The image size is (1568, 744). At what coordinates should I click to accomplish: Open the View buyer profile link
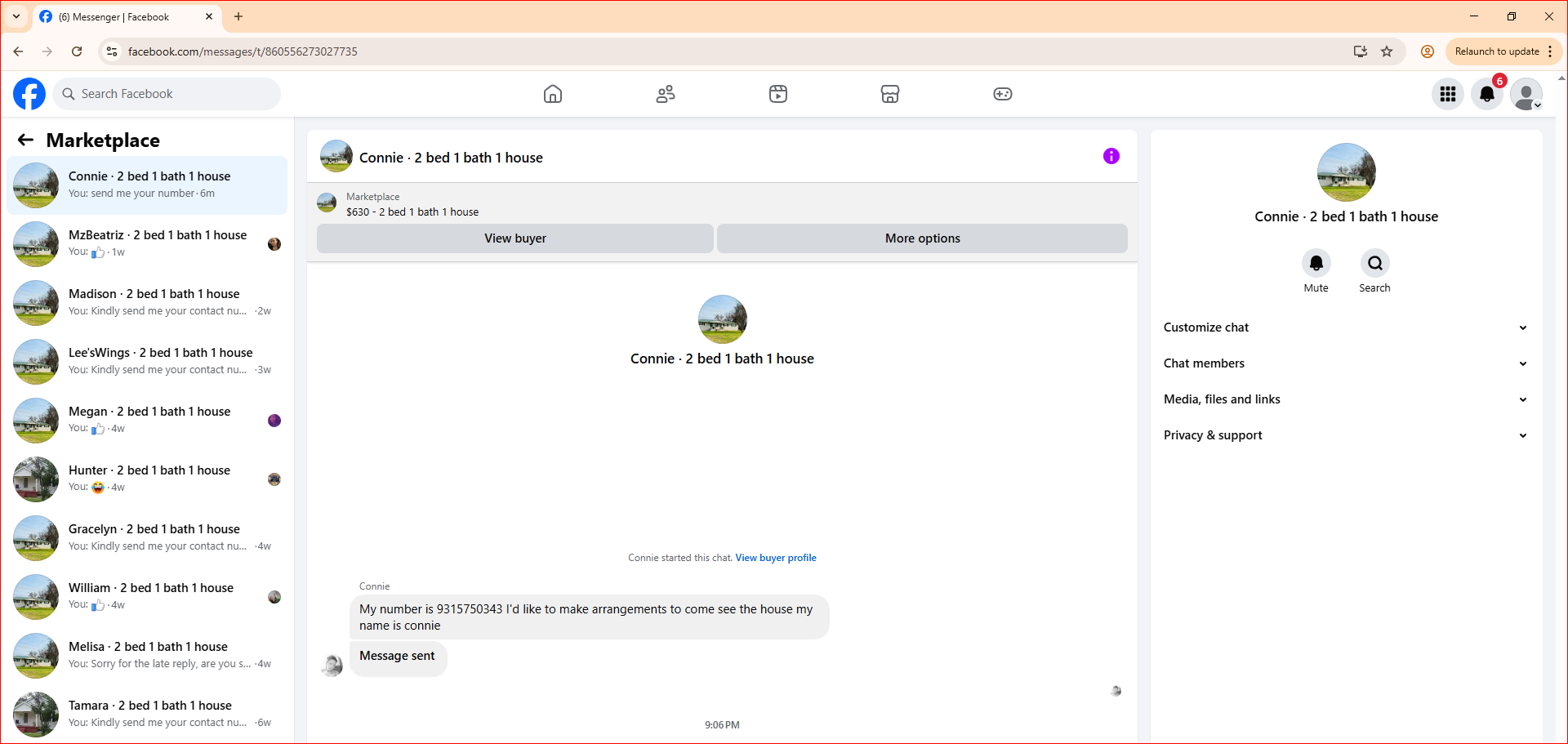[x=776, y=558]
